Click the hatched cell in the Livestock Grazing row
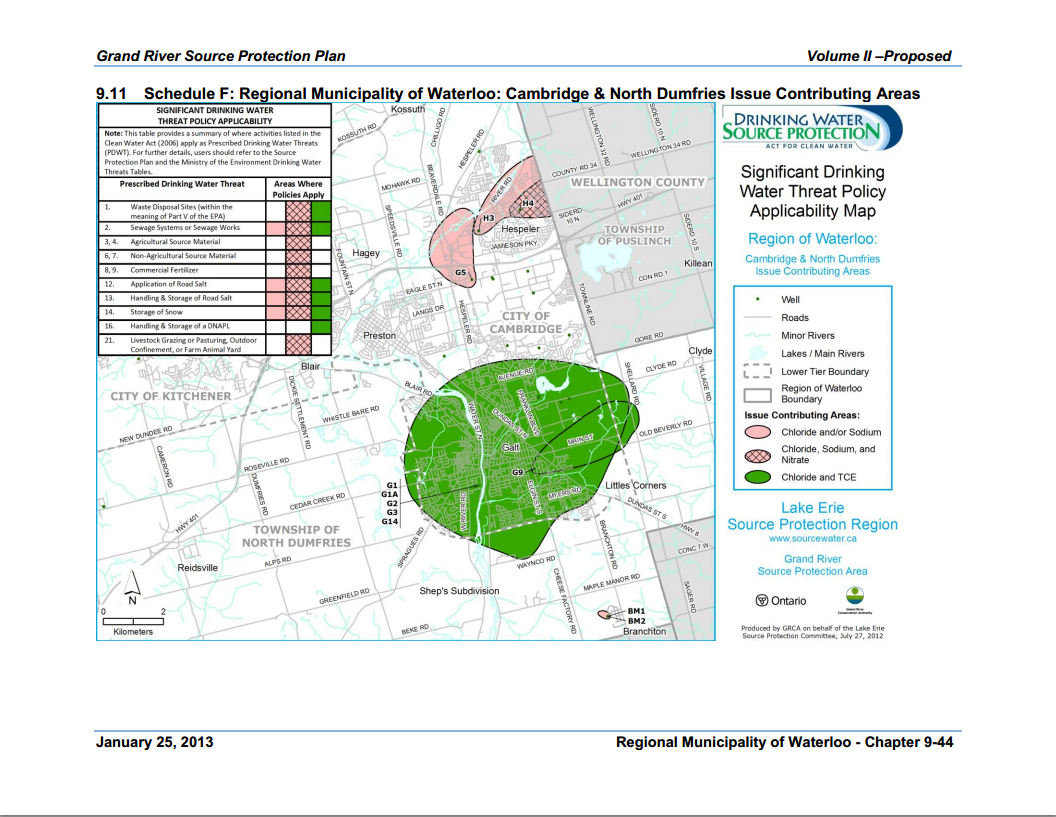Viewport: 1056px width, 817px height. pyautogui.click(x=298, y=344)
